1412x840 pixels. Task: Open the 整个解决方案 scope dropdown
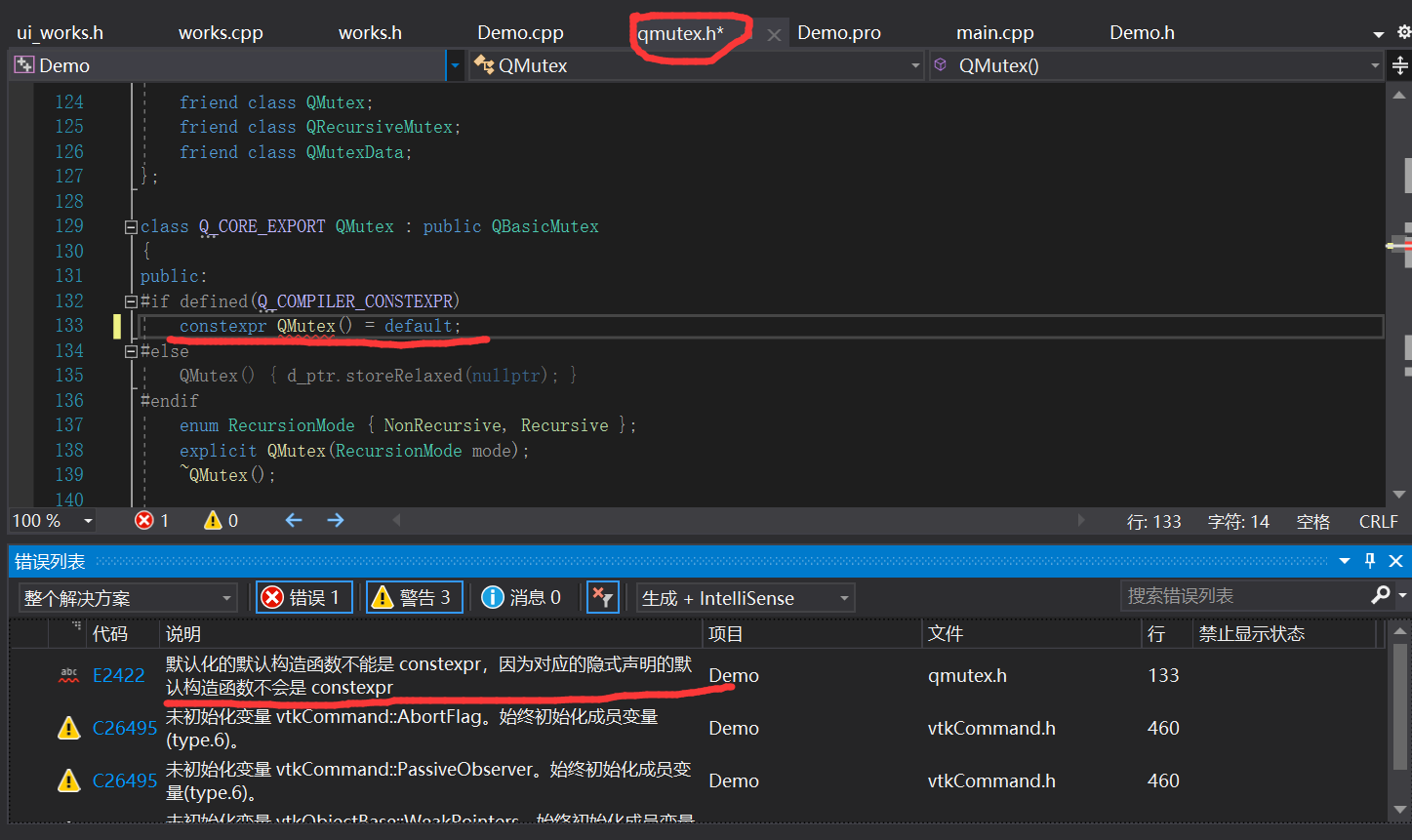[x=127, y=596]
